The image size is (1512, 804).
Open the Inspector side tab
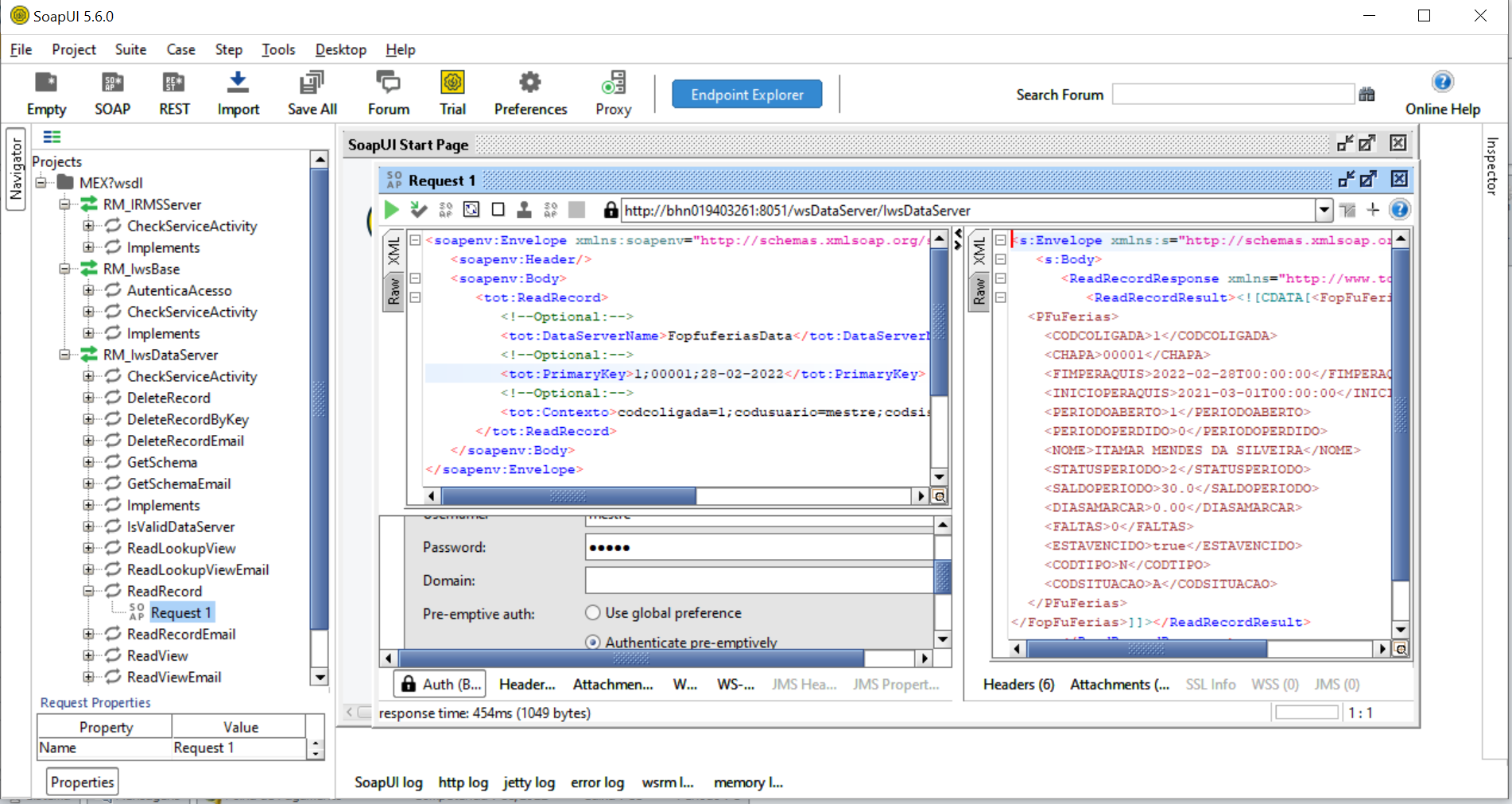tap(1492, 165)
